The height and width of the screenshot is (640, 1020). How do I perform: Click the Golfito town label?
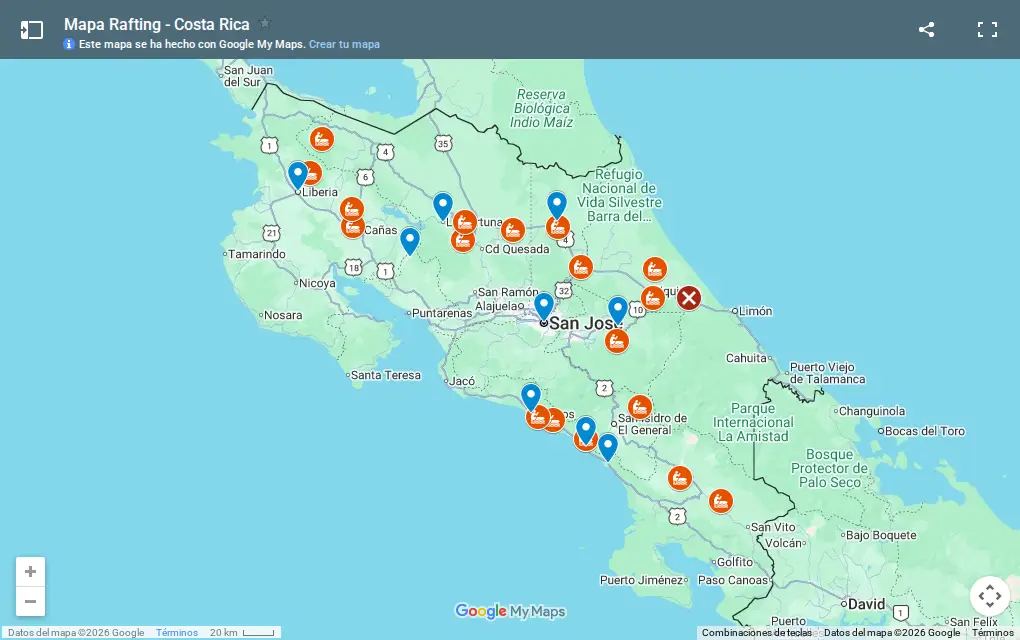(x=734, y=561)
